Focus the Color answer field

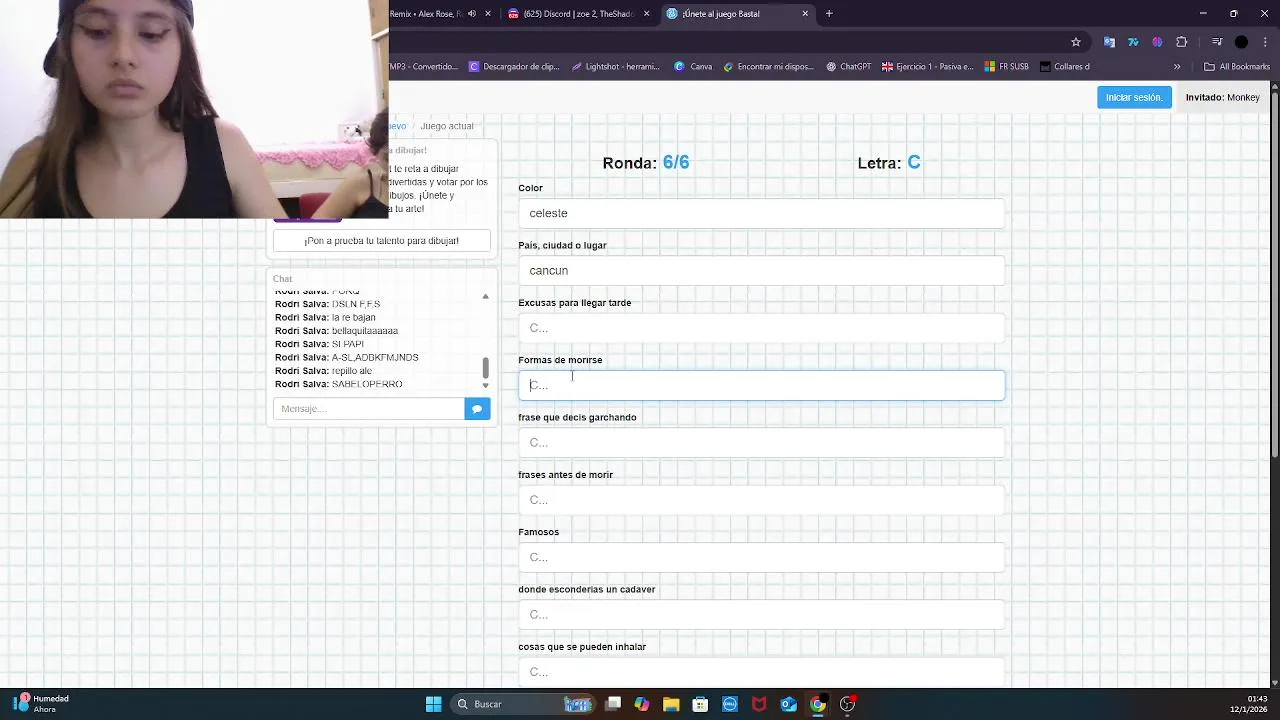(761, 213)
